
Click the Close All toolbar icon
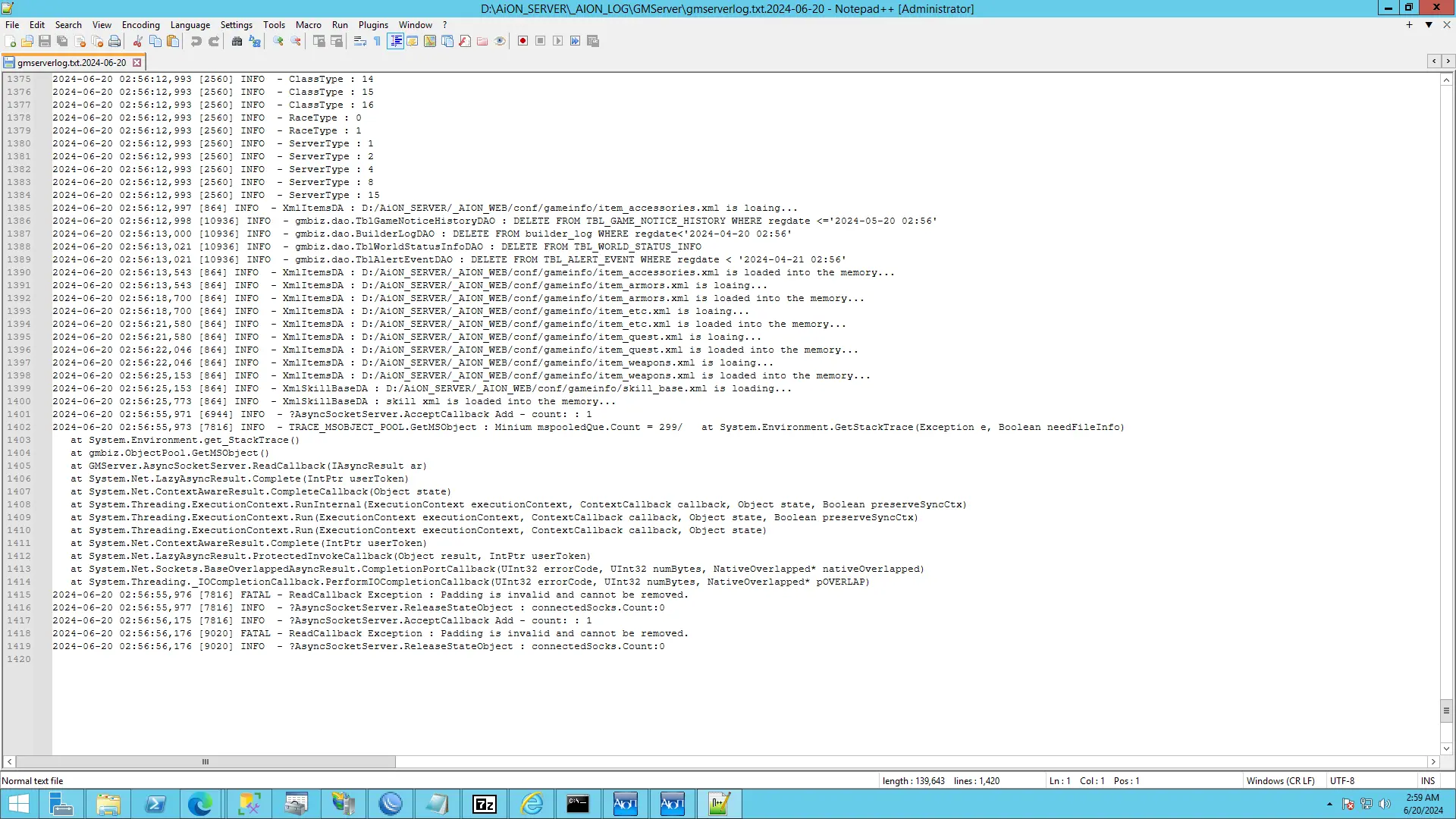coord(97,41)
